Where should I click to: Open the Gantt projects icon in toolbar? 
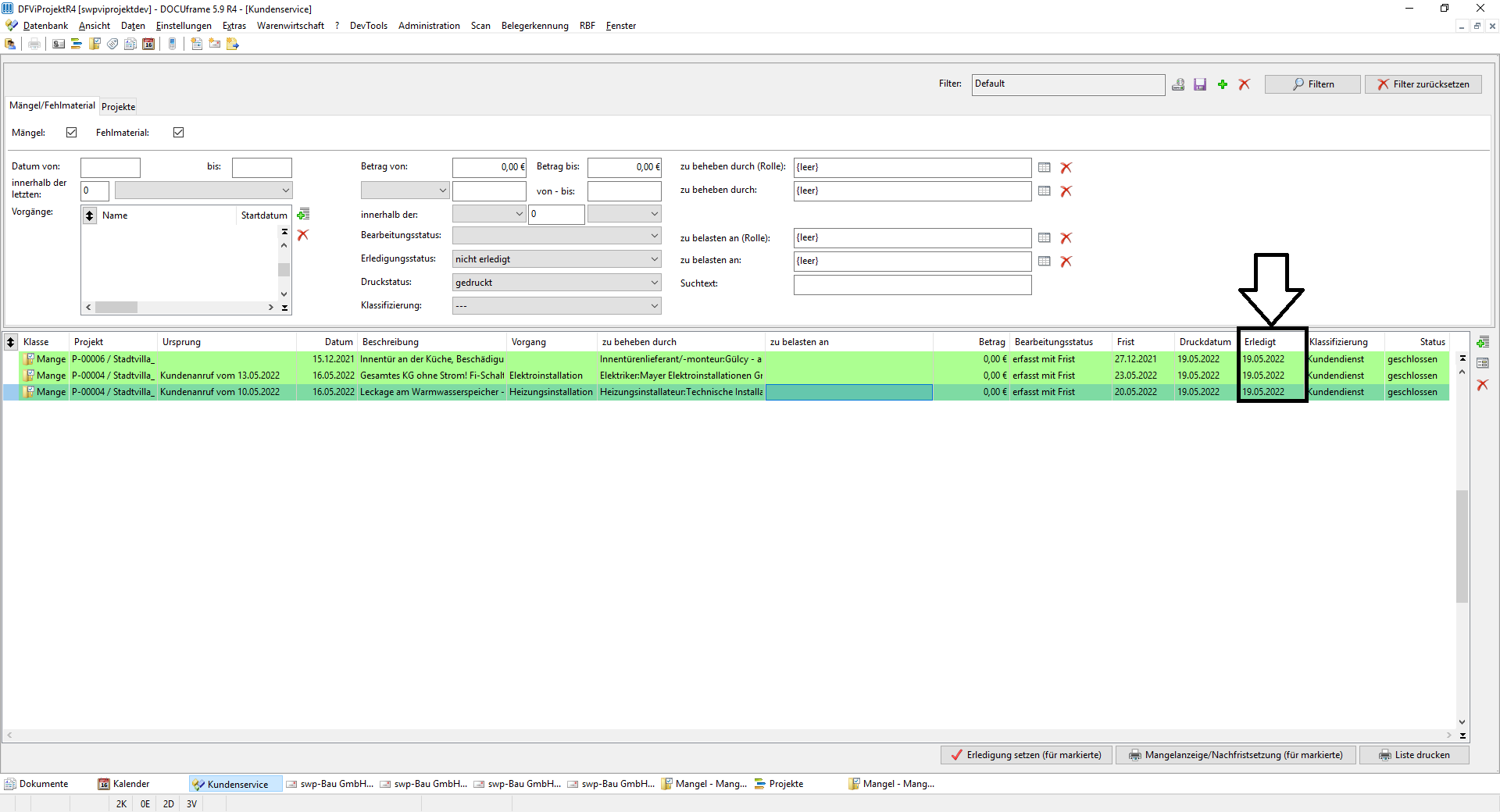(x=77, y=44)
